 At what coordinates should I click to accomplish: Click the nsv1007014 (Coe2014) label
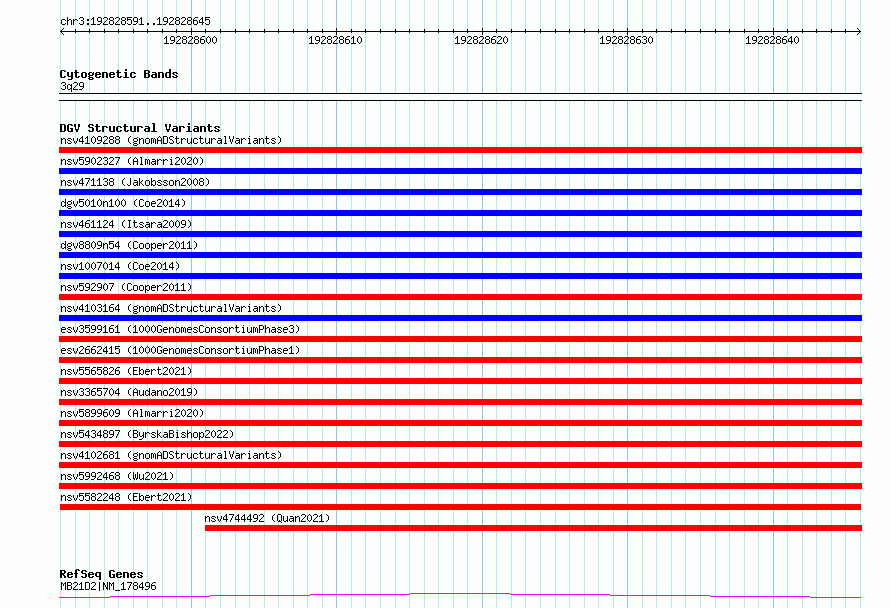coord(120,266)
